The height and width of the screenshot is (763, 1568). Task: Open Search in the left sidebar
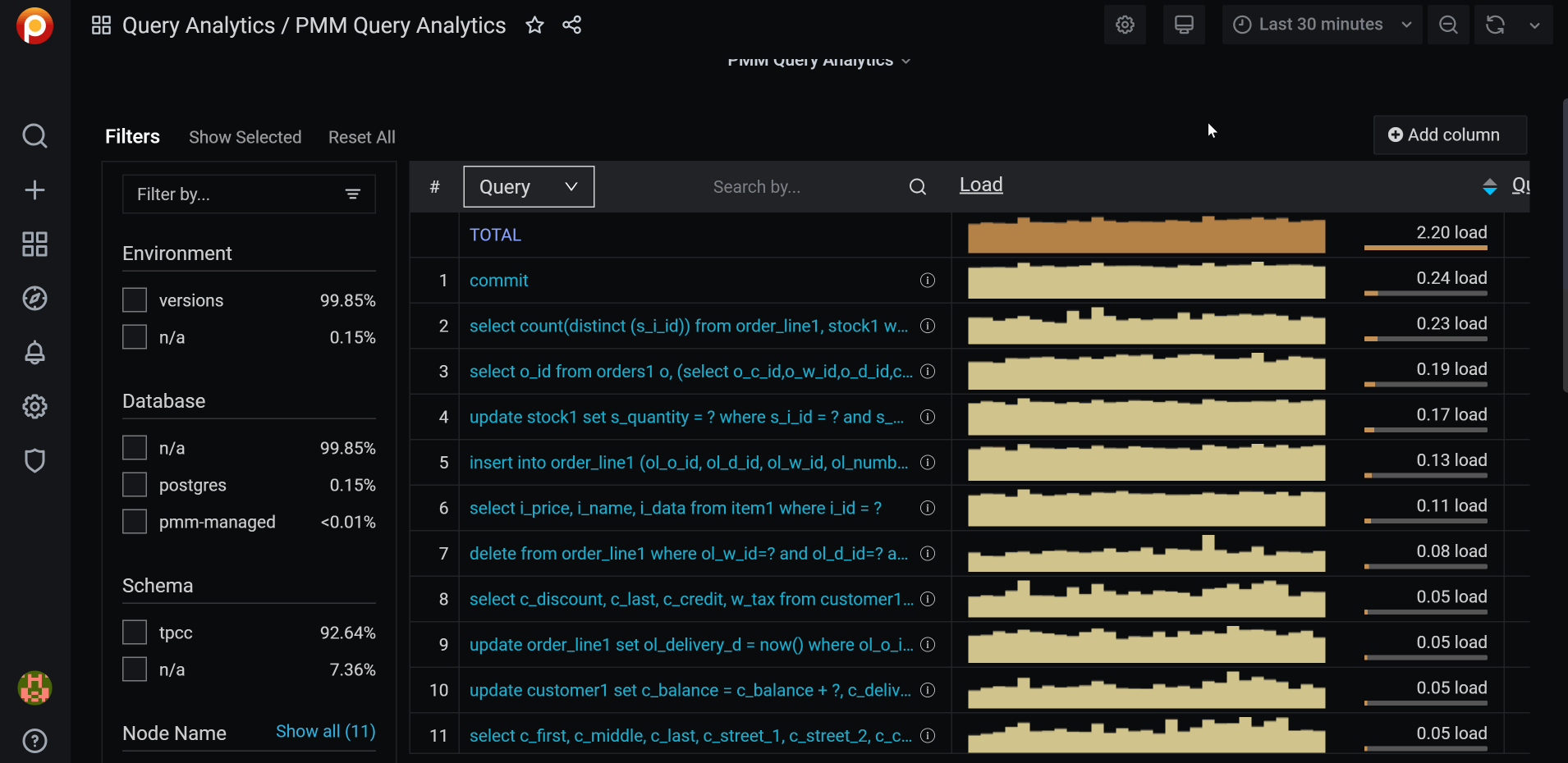34,135
